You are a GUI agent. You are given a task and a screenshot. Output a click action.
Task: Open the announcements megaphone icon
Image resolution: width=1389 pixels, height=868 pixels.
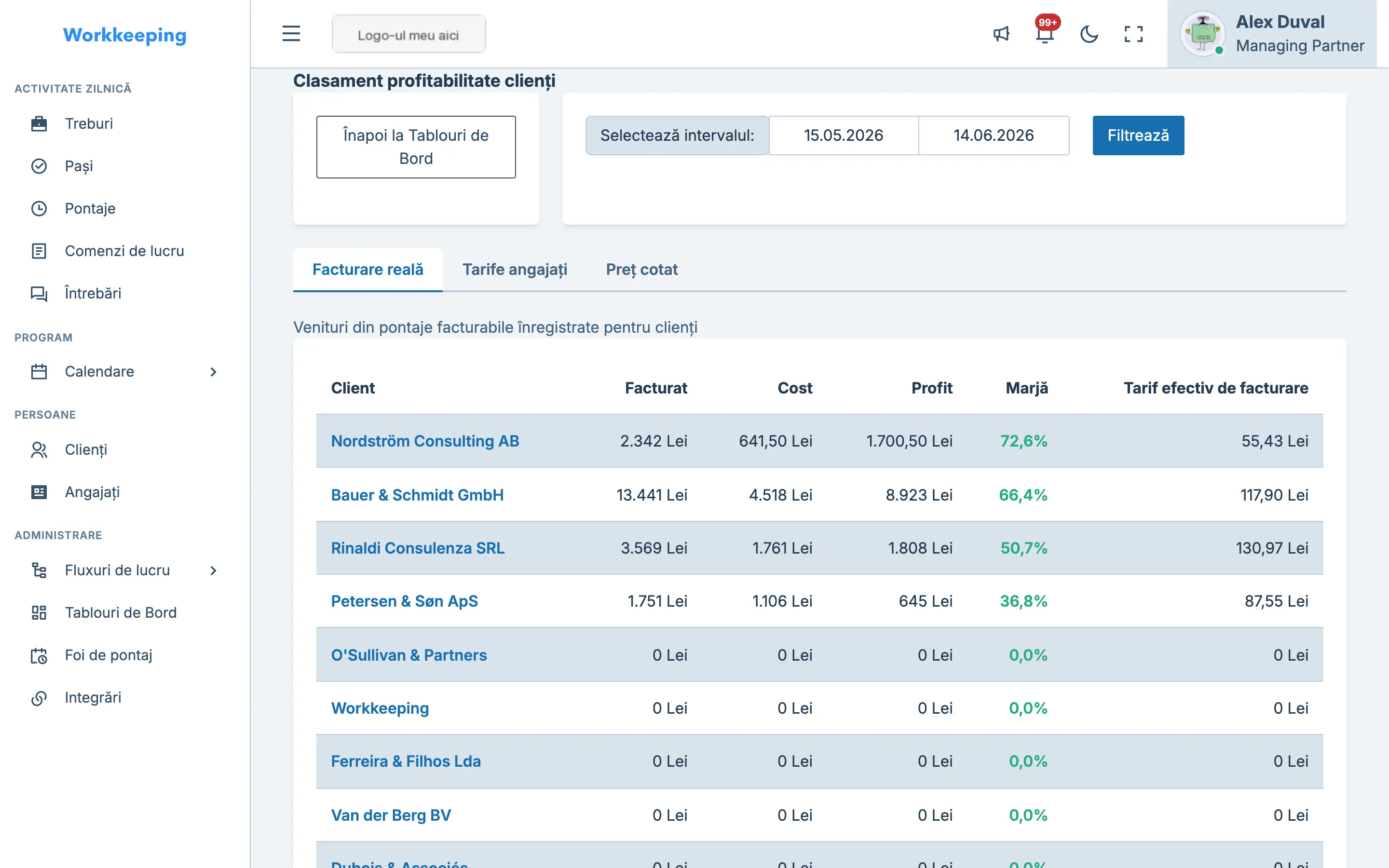1001,34
